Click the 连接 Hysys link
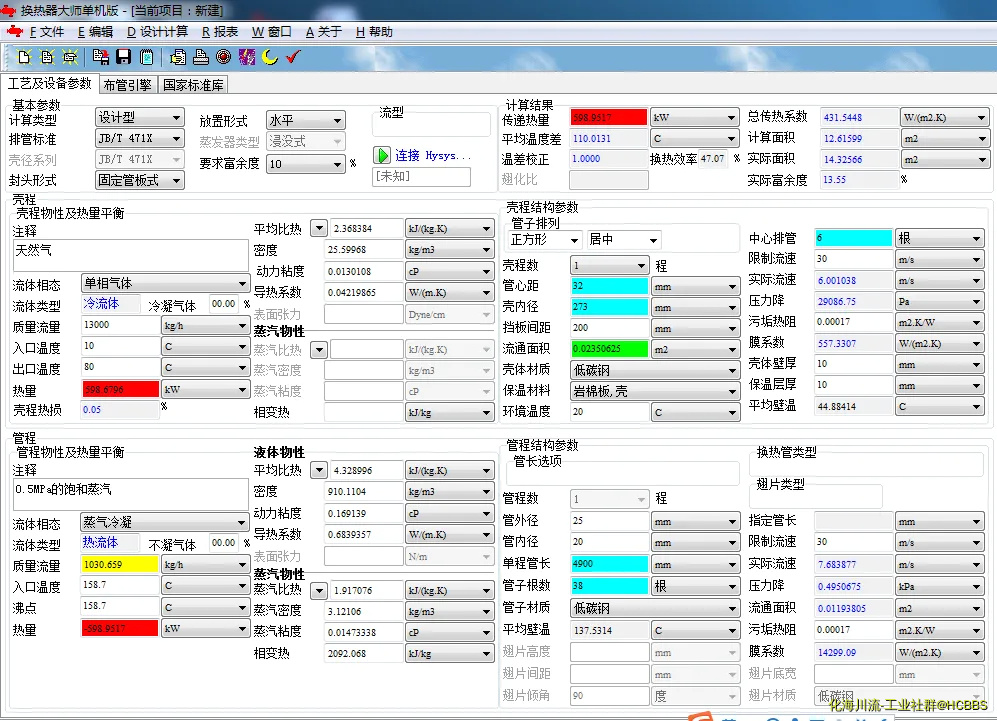 pos(432,156)
